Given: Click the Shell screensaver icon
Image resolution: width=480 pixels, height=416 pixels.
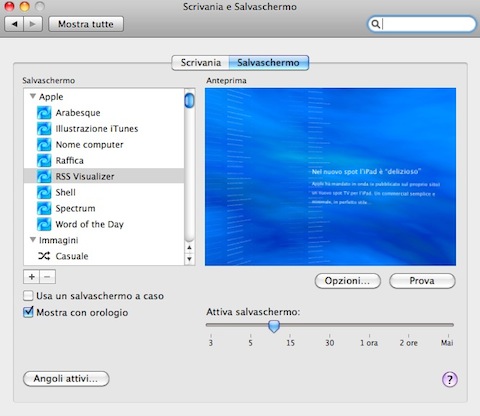Looking at the screenshot, I should tap(44, 192).
